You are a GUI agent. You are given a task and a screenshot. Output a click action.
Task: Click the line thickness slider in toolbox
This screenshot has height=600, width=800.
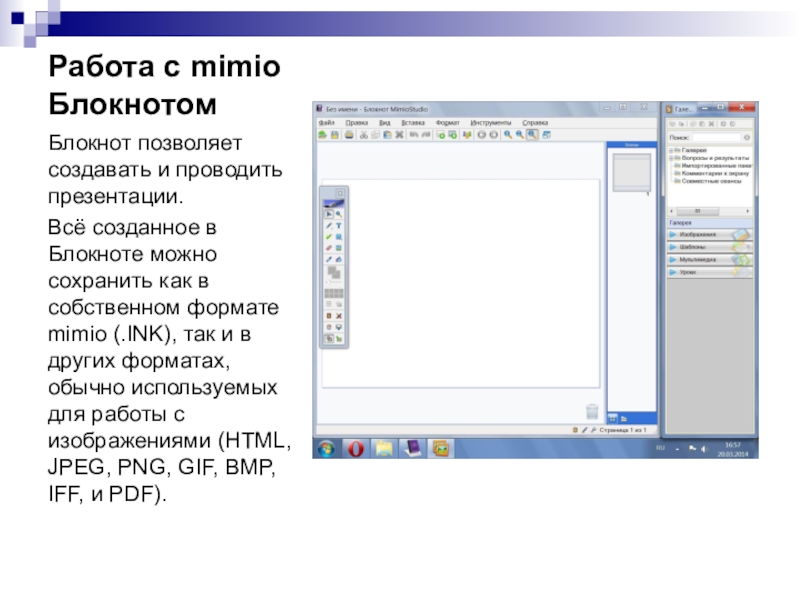click(334, 282)
